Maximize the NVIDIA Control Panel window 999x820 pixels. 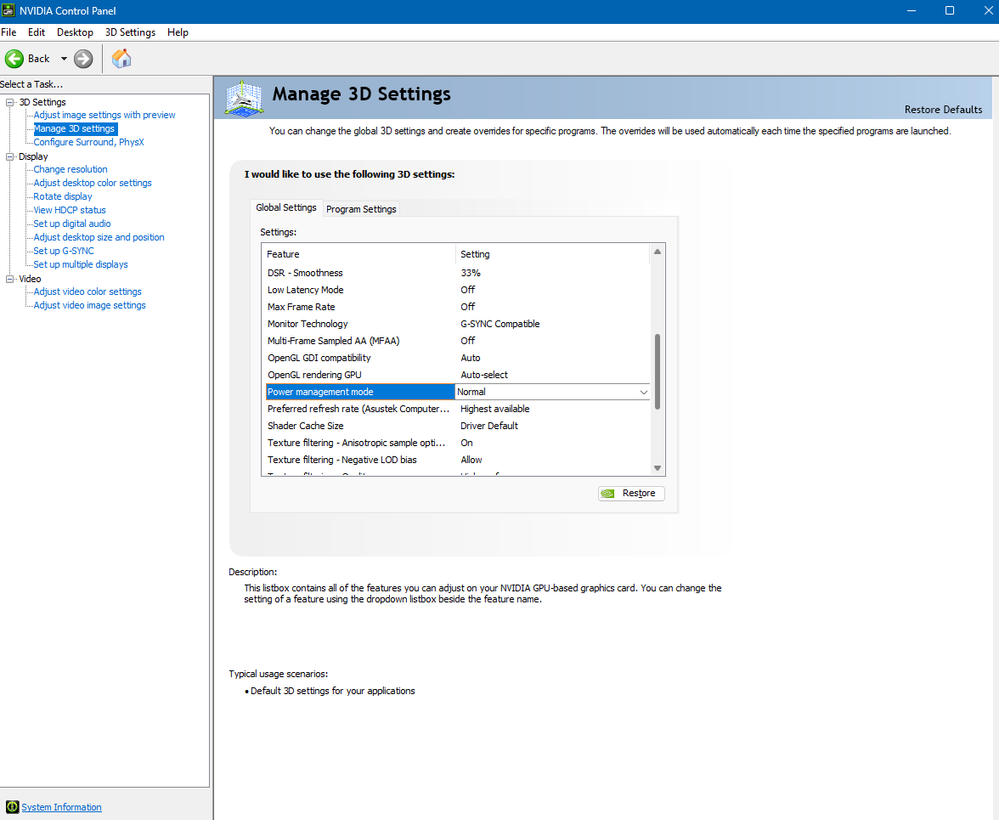point(949,11)
